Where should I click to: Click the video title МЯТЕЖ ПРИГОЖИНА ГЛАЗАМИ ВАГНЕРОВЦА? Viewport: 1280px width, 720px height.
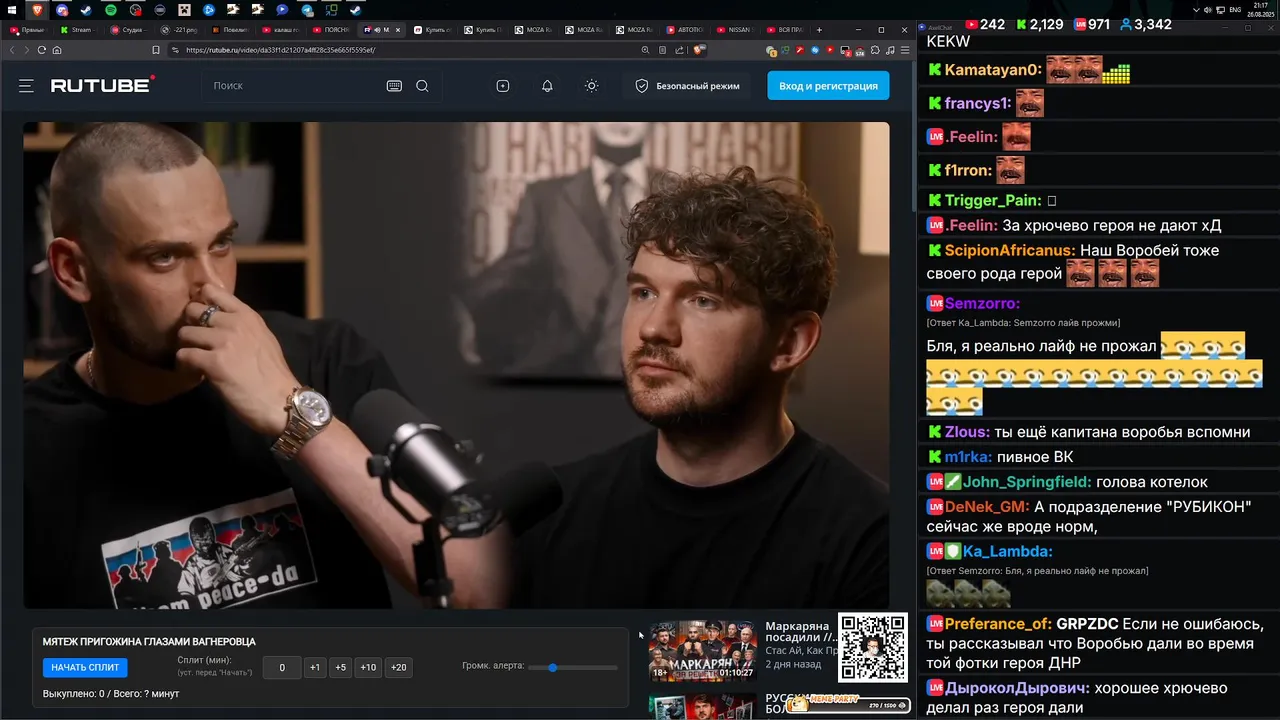[149, 642]
